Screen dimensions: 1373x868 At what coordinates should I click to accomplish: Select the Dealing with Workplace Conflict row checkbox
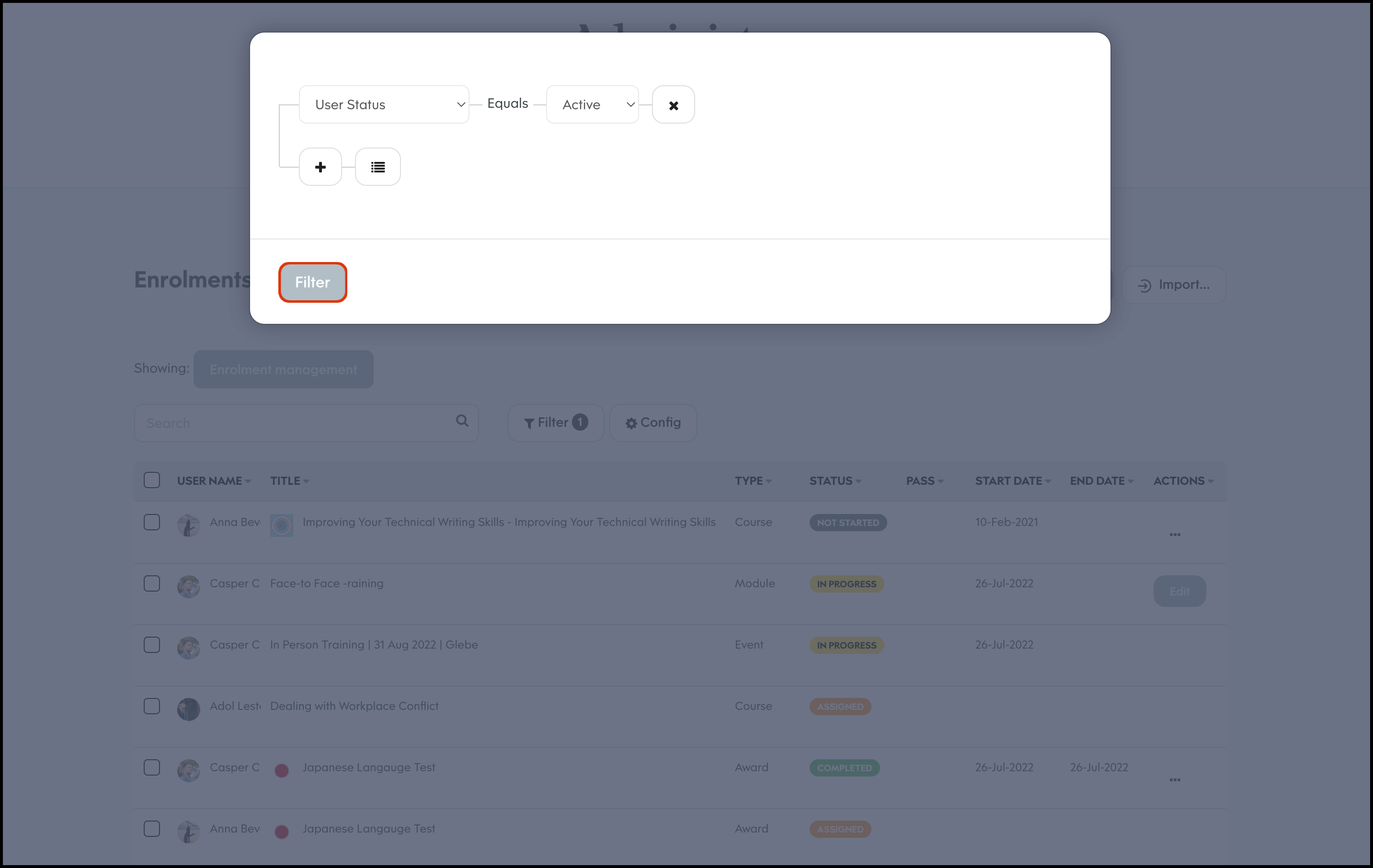152,706
